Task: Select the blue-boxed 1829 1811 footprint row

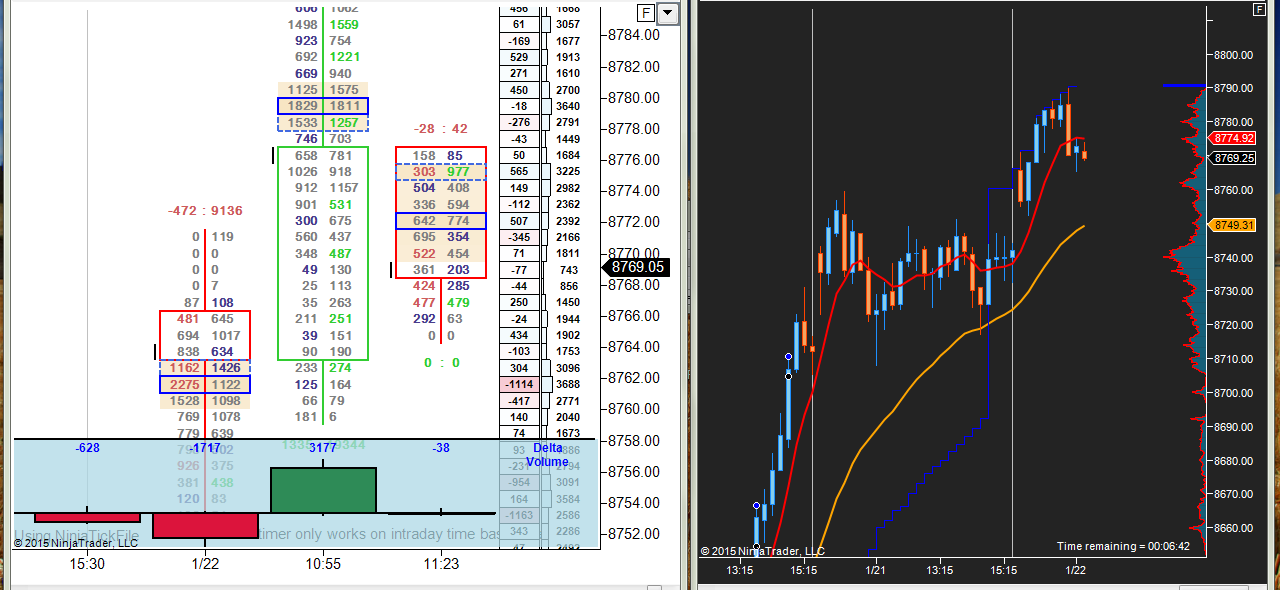Action: (x=323, y=106)
